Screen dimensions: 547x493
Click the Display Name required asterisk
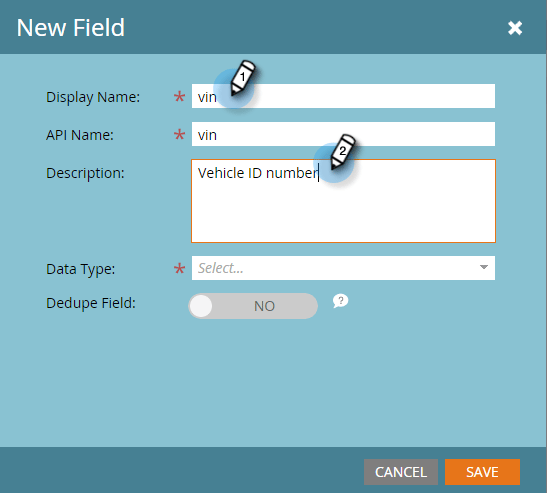179,97
